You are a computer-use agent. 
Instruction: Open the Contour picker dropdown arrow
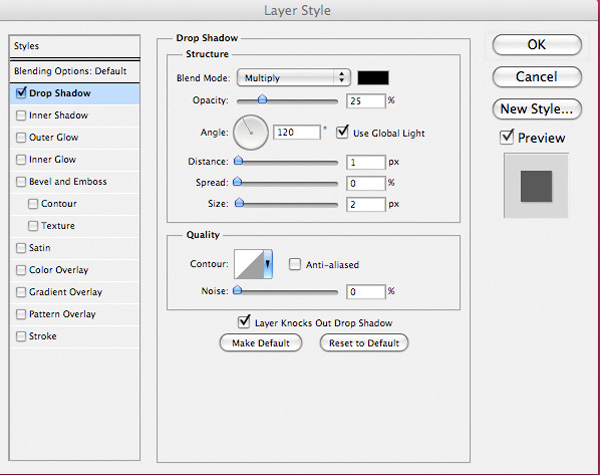[x=267, y=264]
